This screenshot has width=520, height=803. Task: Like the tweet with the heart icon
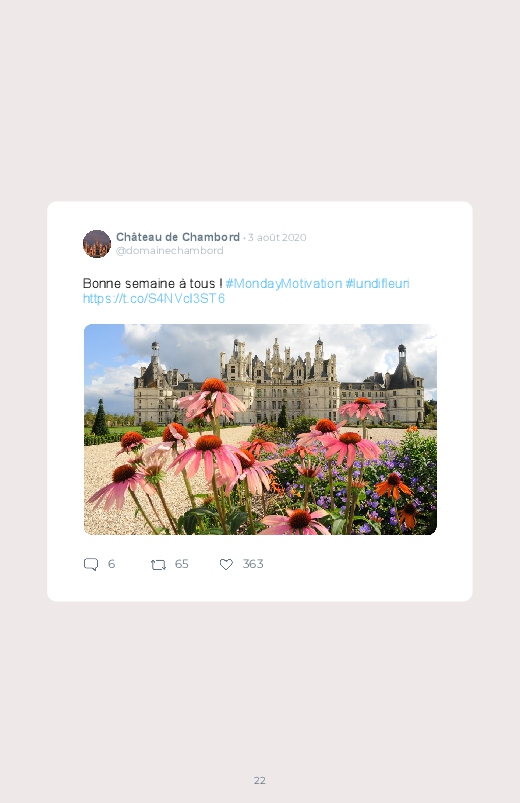tap(226, 564)
